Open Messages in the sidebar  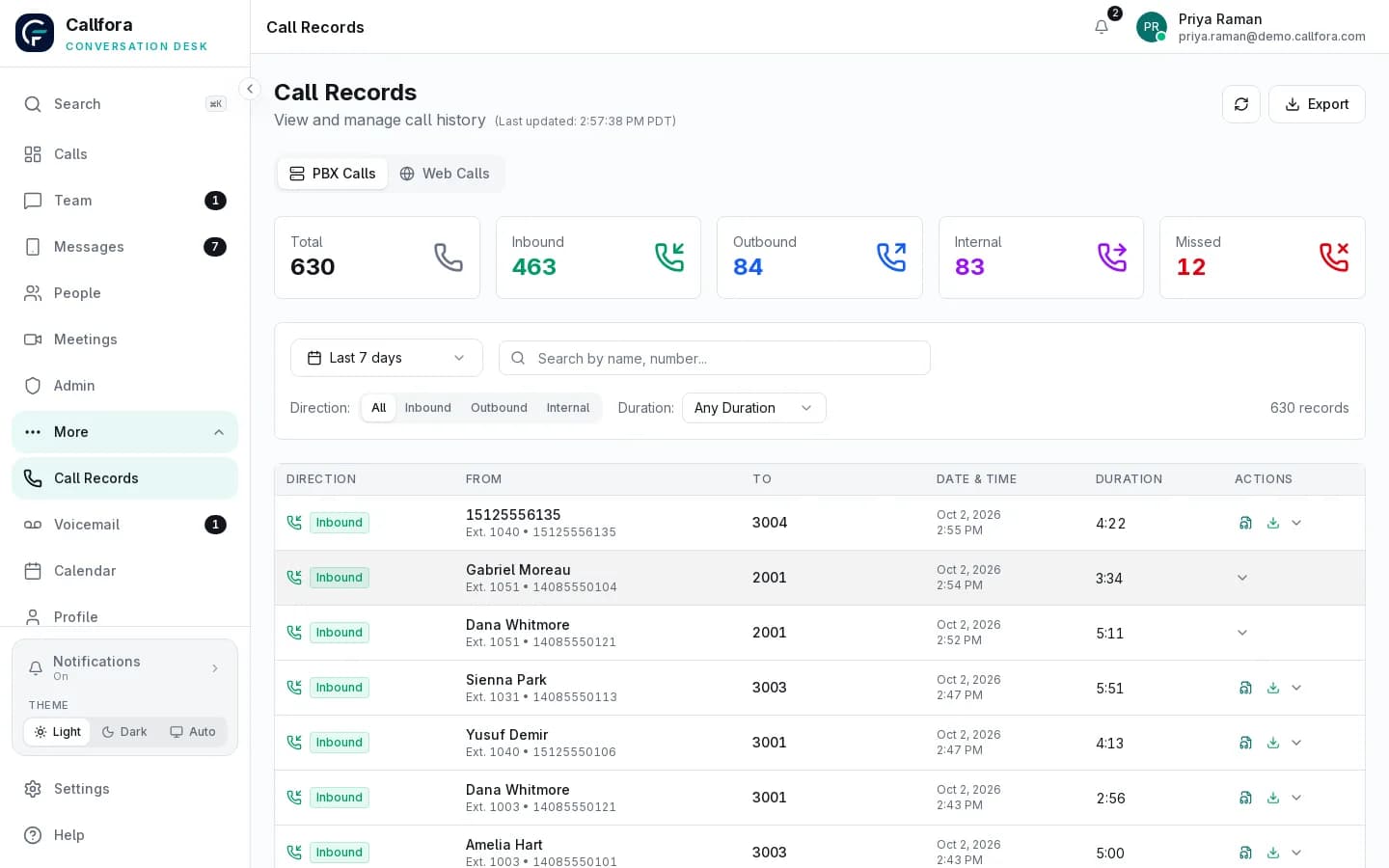point(125,247)
